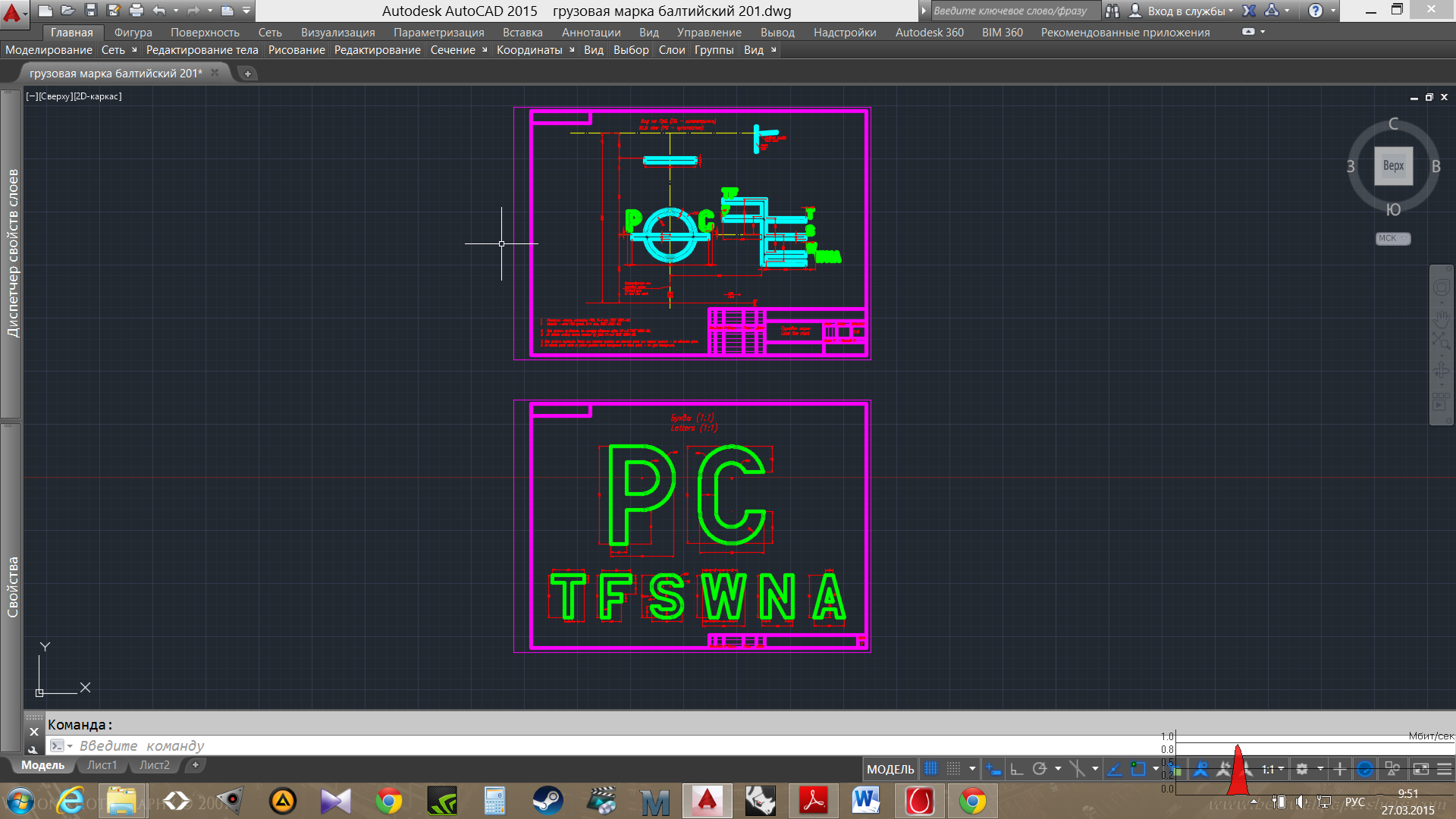Open the Autodesk Exchange Apps X icon
The image size is (1456, 819).
1249,11
